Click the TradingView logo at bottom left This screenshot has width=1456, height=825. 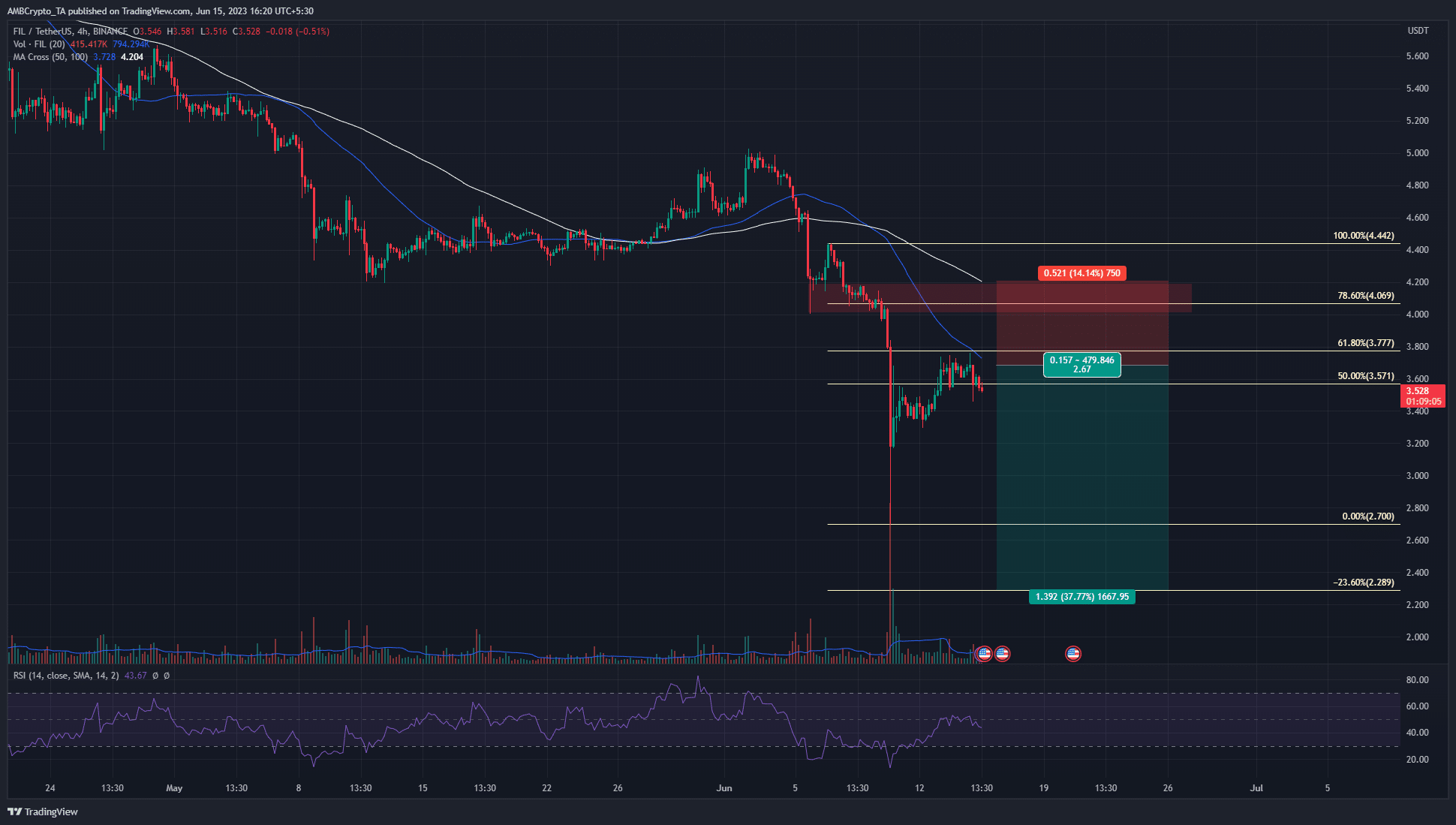(x=43, y=811)
